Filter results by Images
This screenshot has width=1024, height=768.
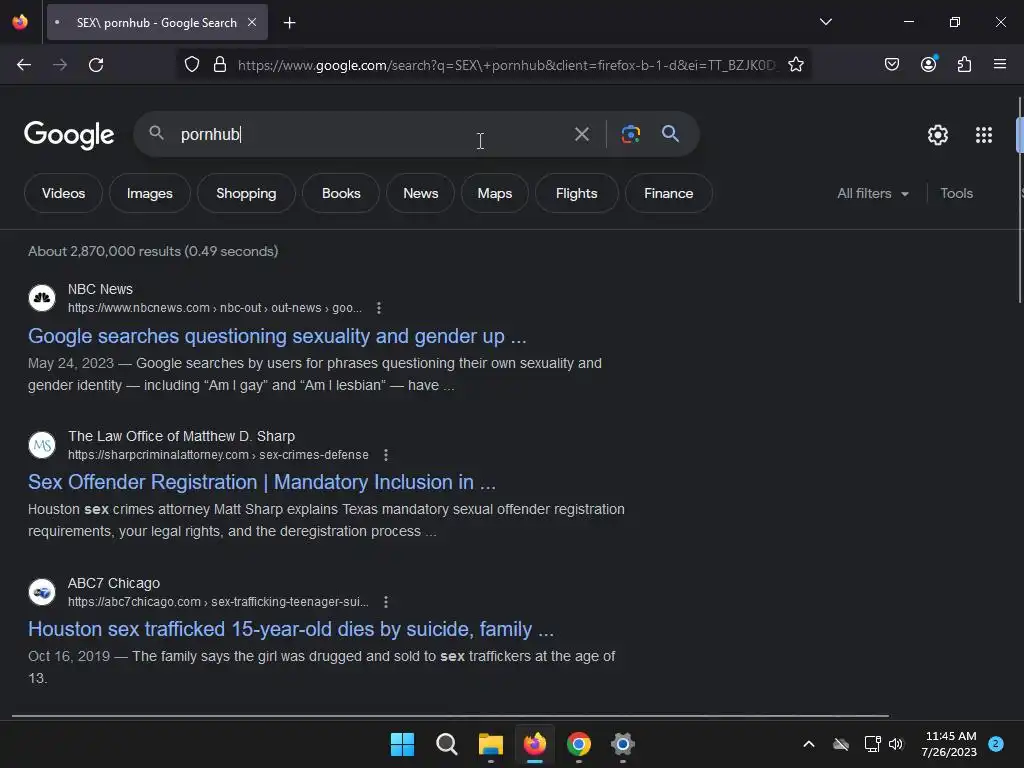(150, 193)
